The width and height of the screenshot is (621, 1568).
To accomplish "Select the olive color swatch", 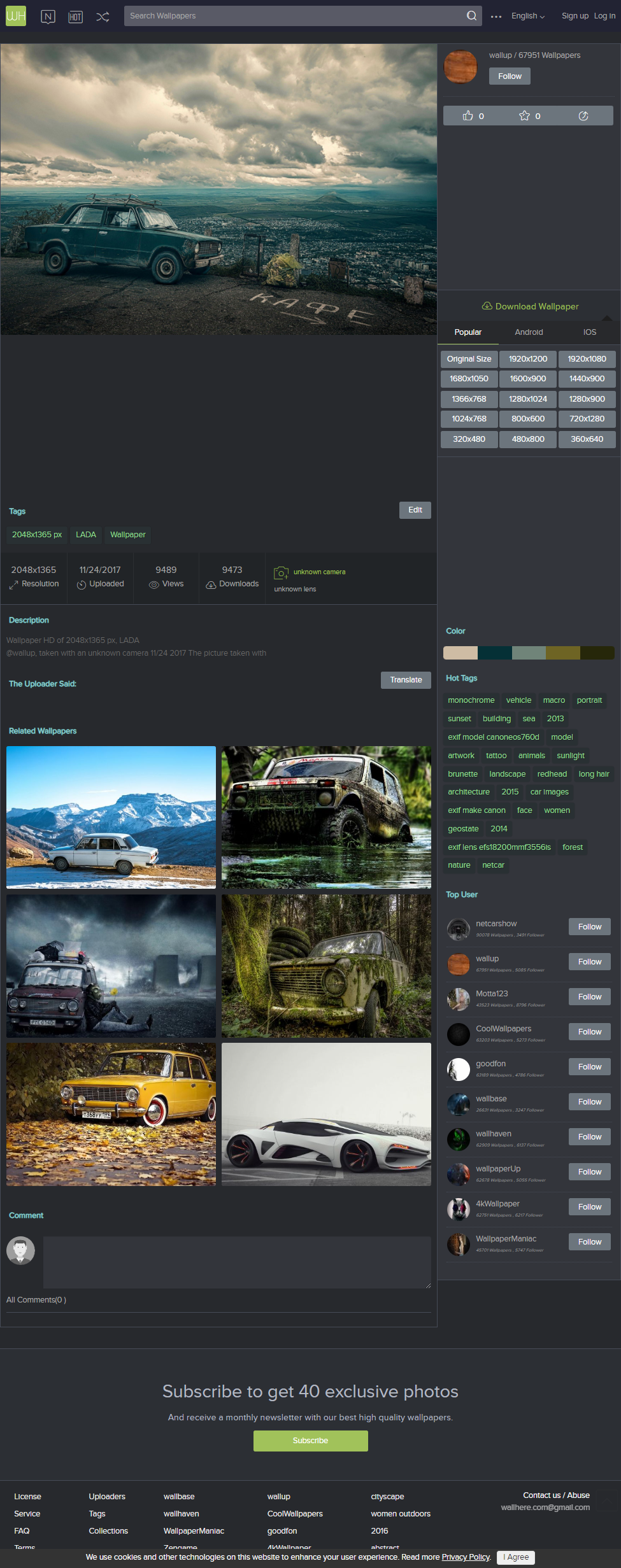I will tap(563, 653).
